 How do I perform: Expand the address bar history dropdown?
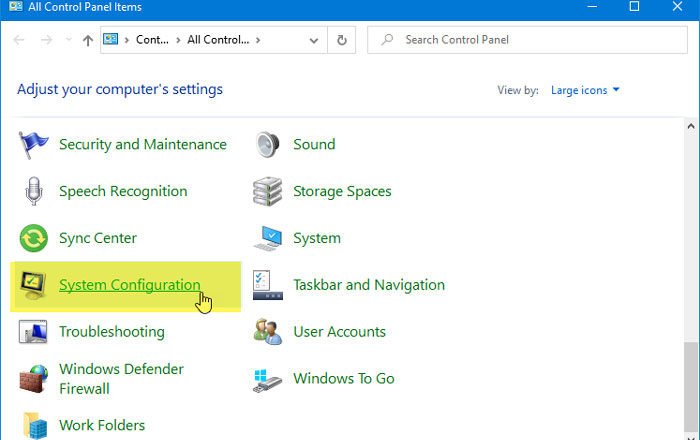pos(314,41)
